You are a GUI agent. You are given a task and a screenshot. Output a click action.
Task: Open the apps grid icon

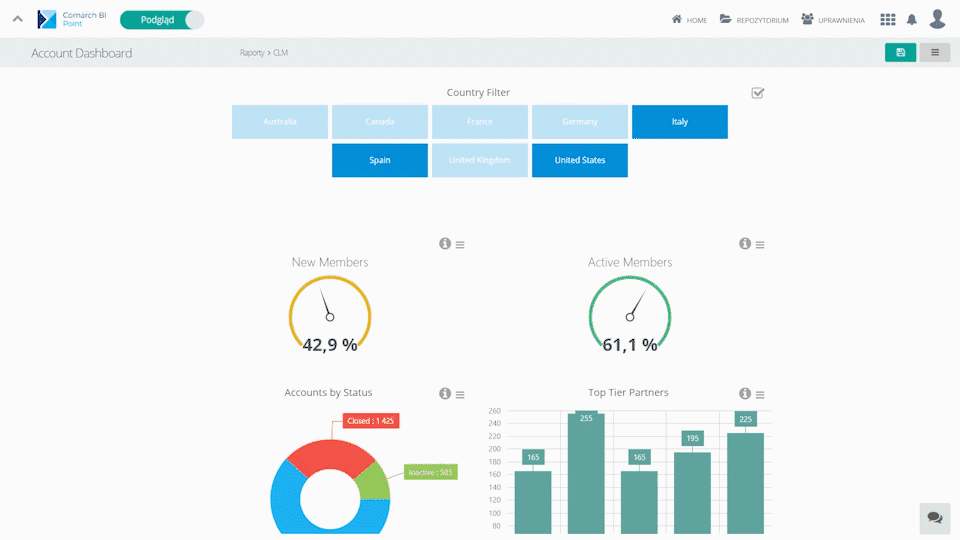888,19
